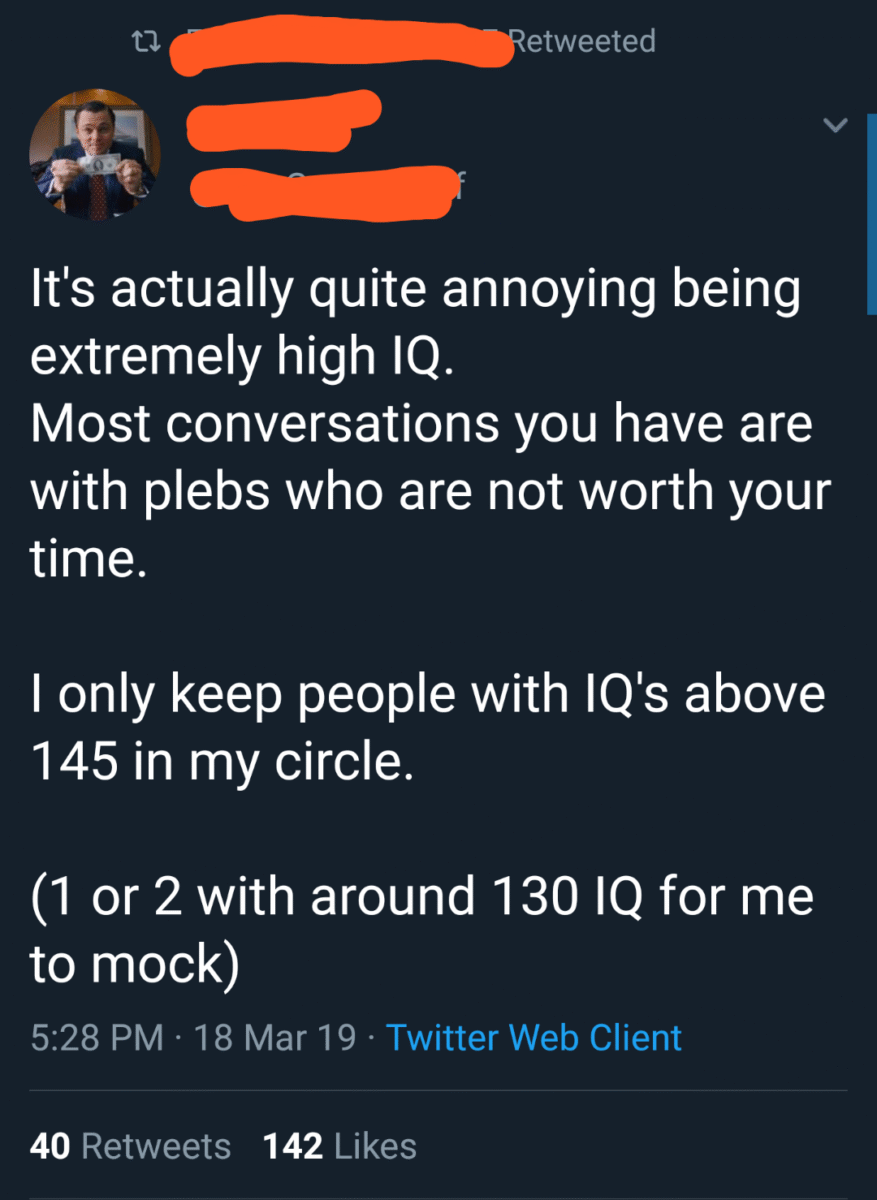877x1200 pixels.
Task: Click the "Most conversations you have are" line
Action: pyautogui.click(x=421, y=425)
